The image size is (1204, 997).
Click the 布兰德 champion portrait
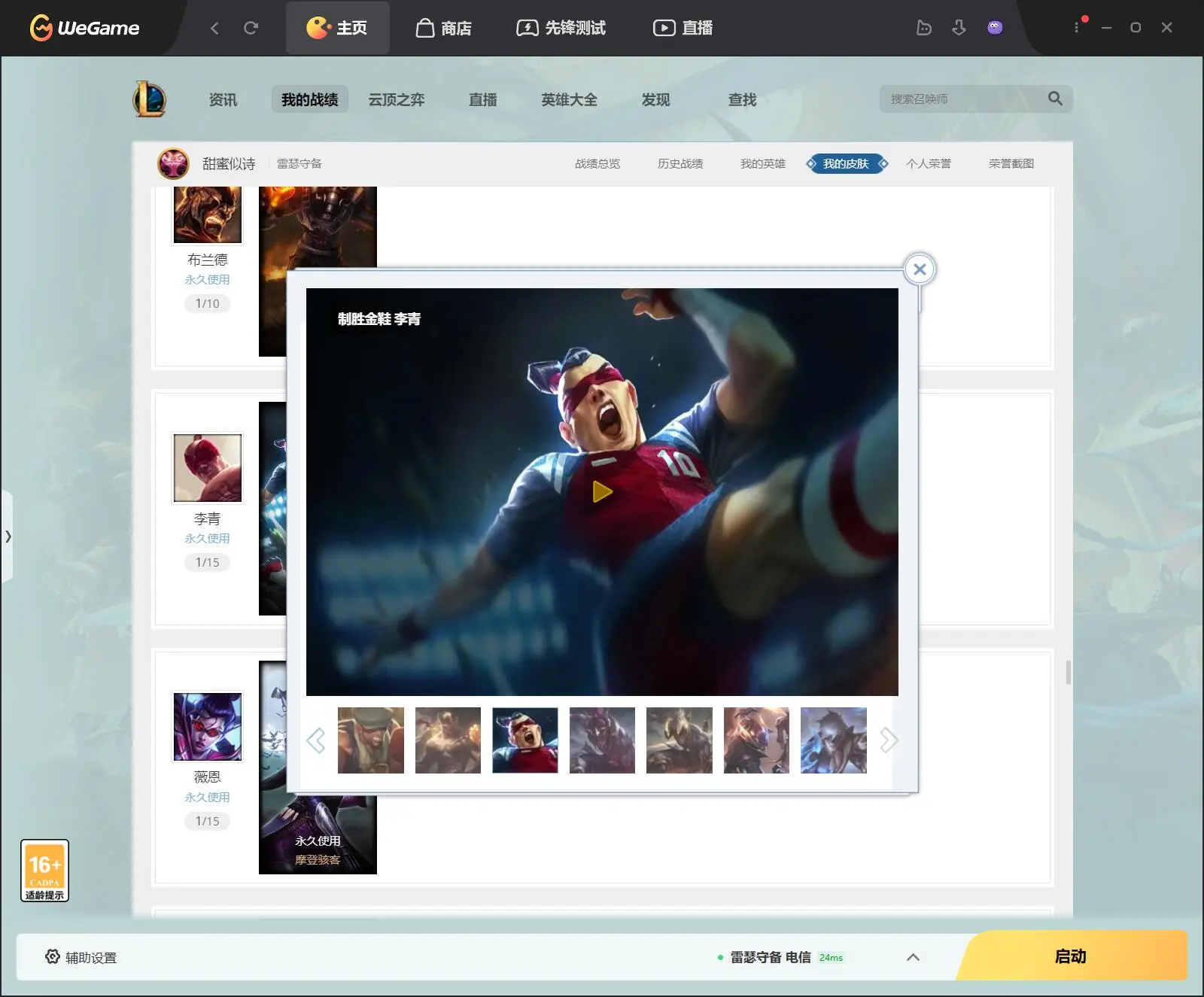pos(208,215)
